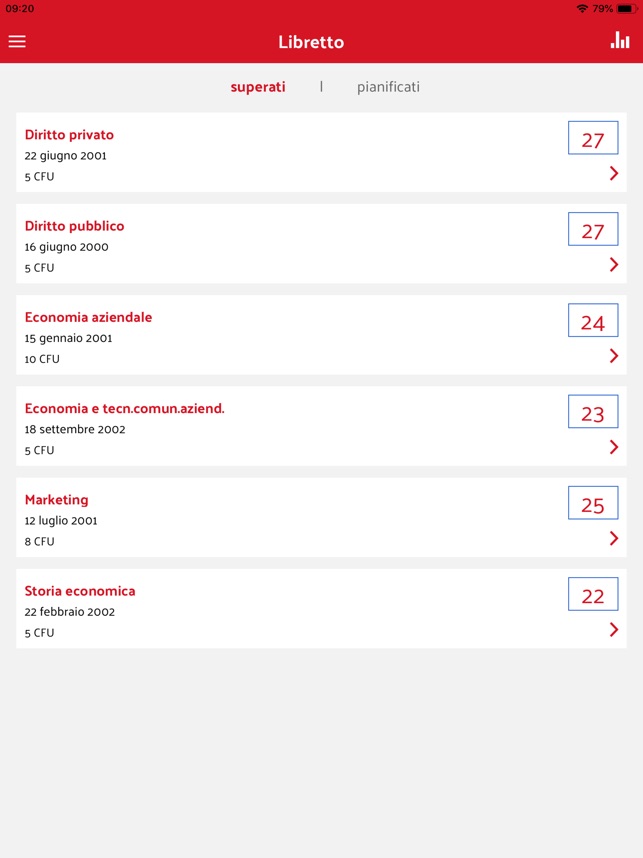Expand Diritto pubblico details chevron
Screen dimensions: 643x858
point(614,265)
